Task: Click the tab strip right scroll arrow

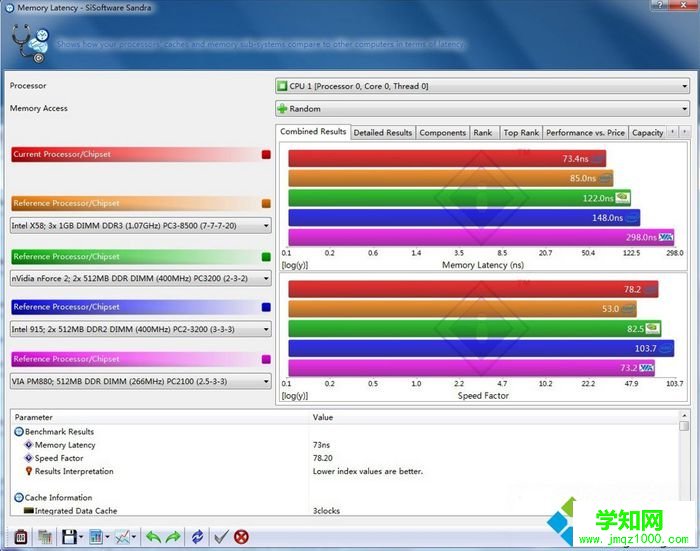Action: pyautogui.click(x=684, y=132)
